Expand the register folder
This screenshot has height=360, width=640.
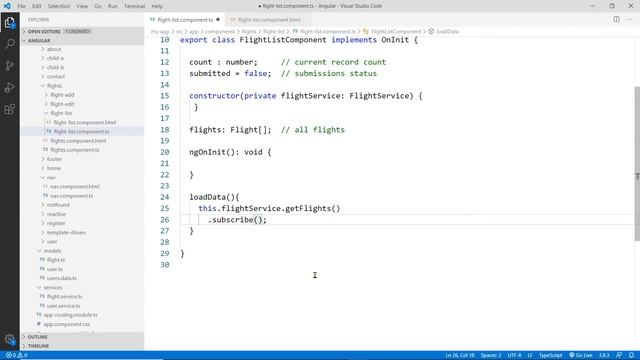56,223
